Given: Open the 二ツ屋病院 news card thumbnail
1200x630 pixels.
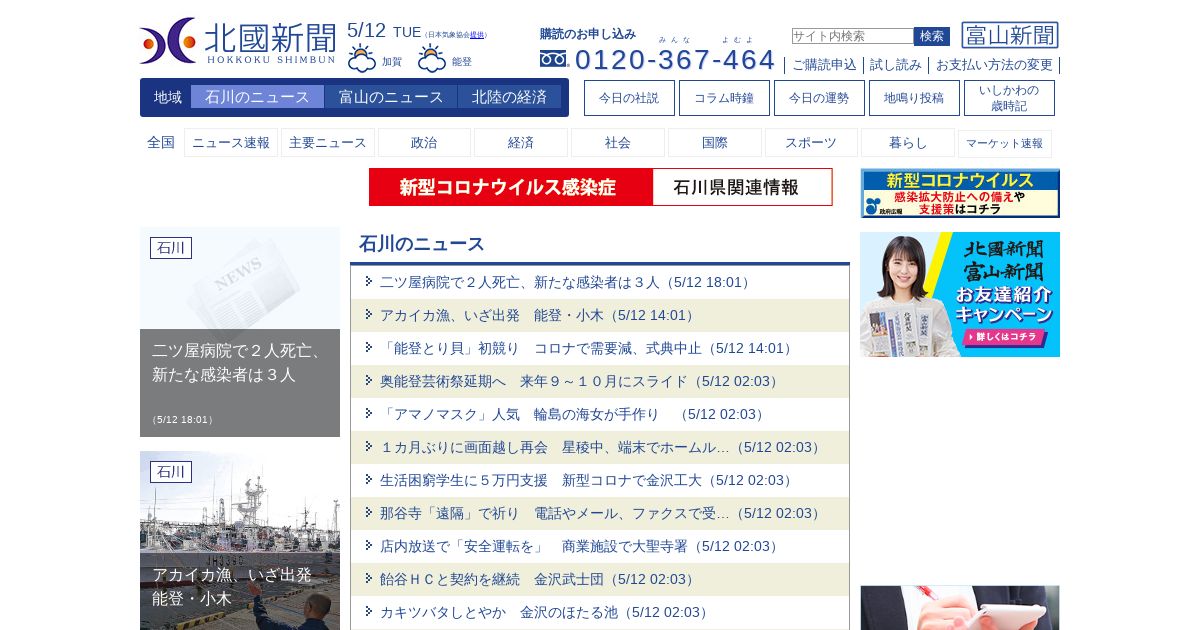Looking at the screenshot, I should tap(240, 332).
